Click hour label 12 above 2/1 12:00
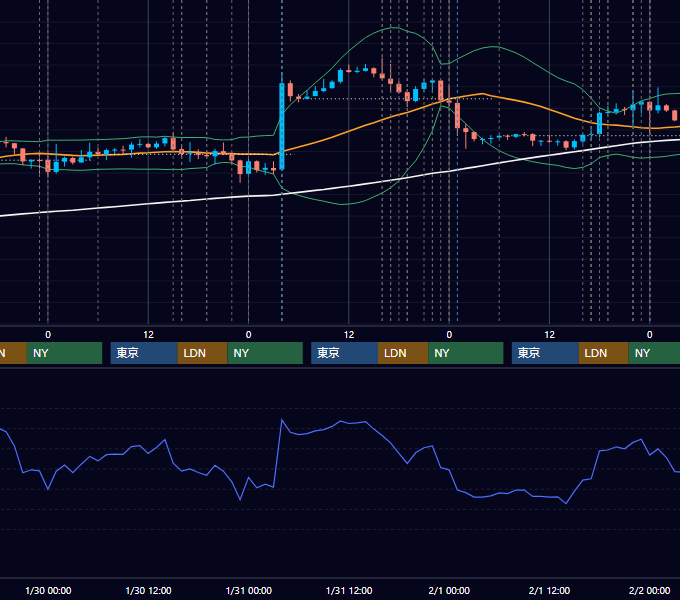 549,335
